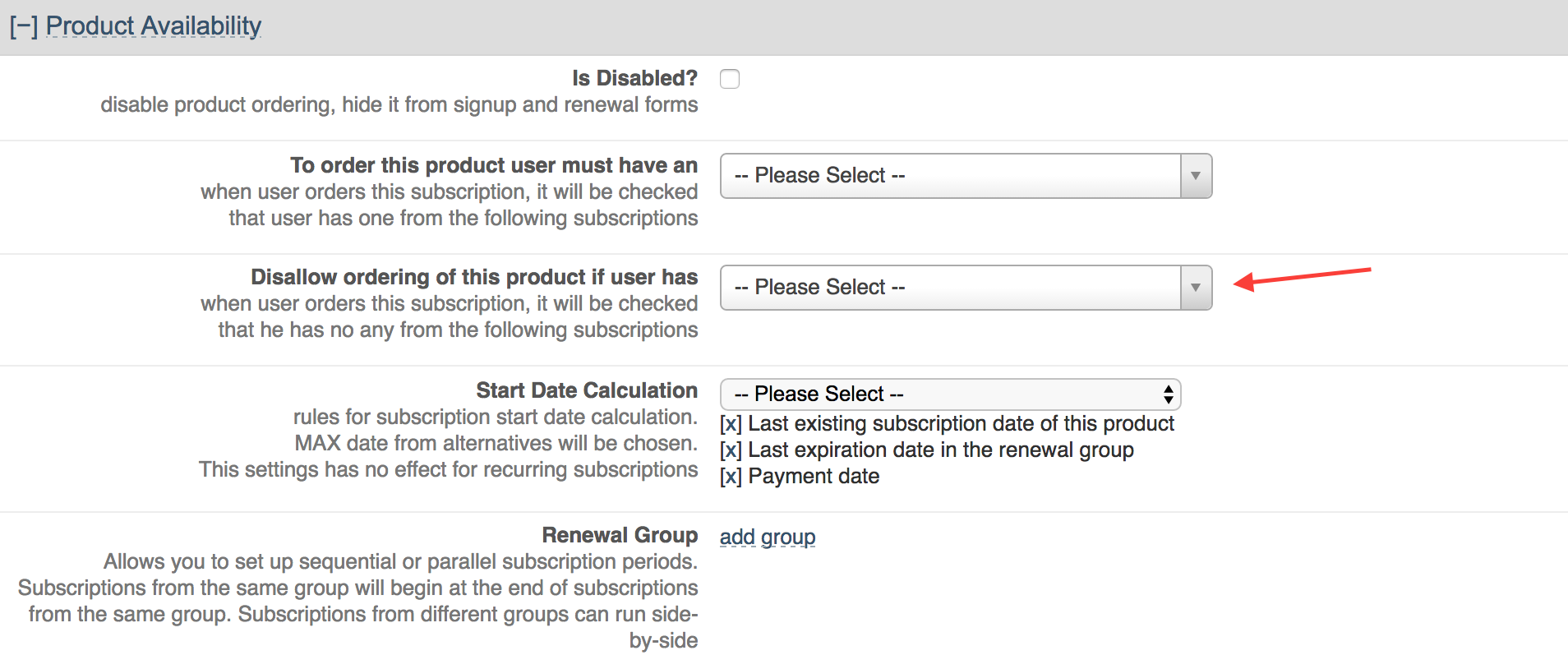Click the arrow button on "user must have an" dropdown
Screen dimensions: 1568x669
click(x=1196, y=176)
